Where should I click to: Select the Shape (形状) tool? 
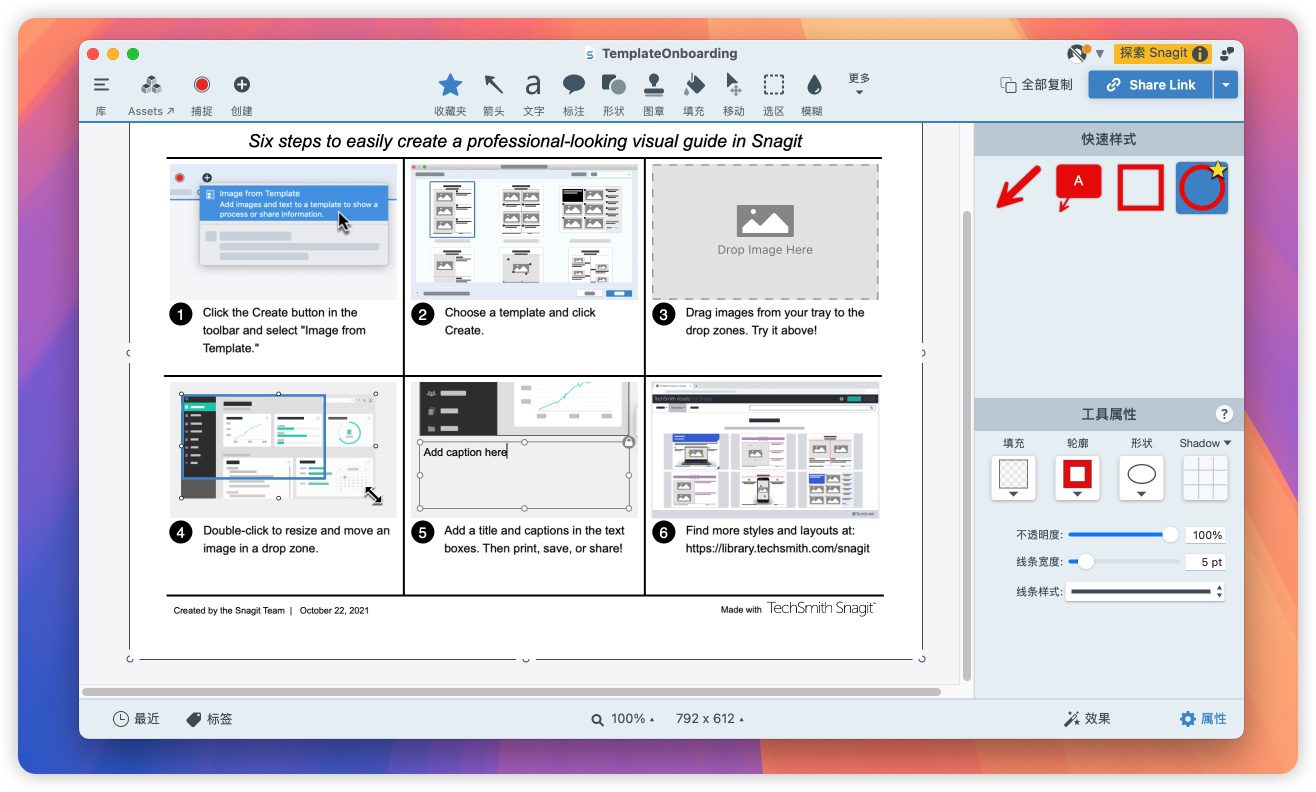pyautogui.click(x=614, y=94)
